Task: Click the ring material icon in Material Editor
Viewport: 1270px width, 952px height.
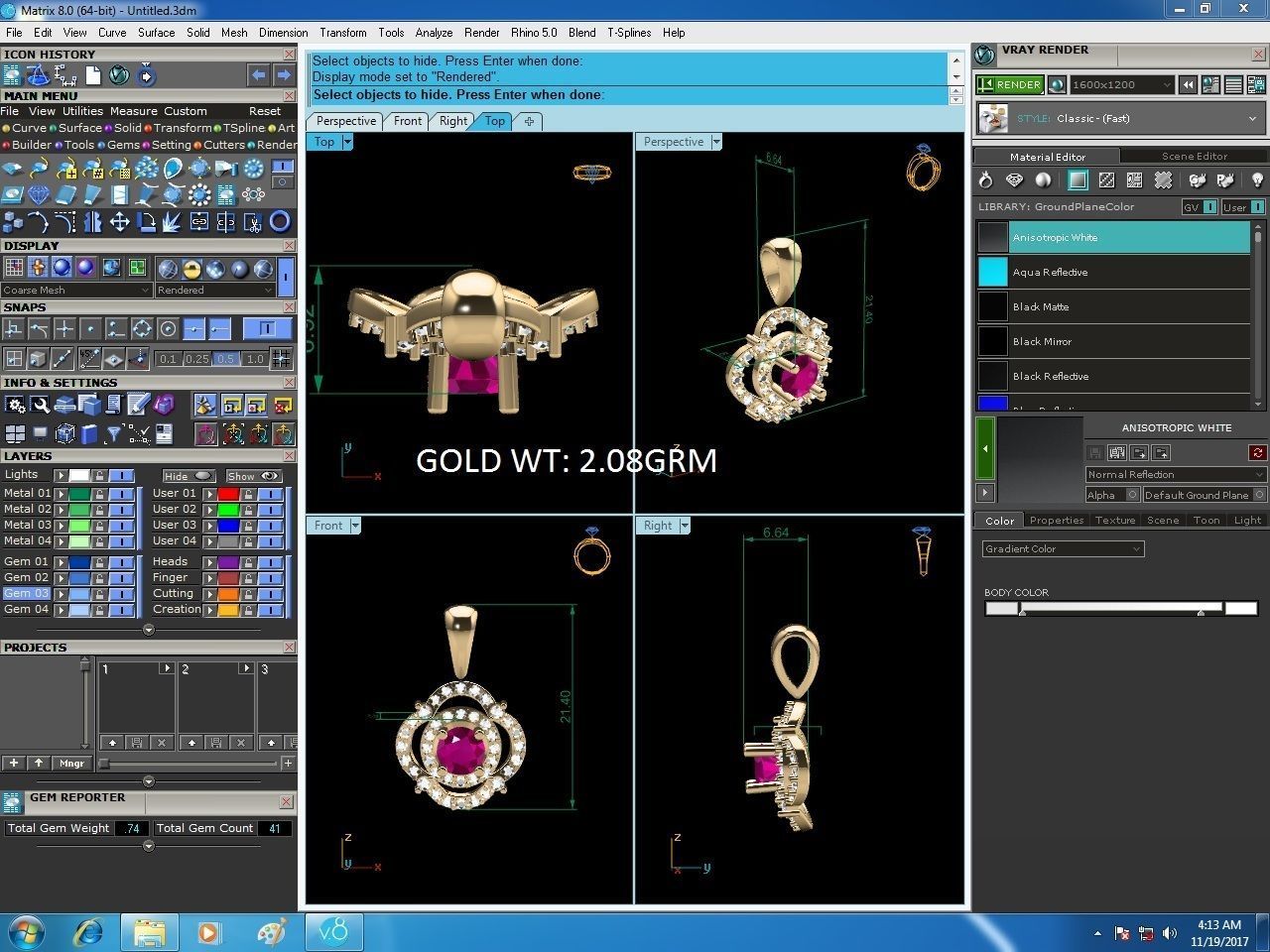Action: (x=985, y=180)
